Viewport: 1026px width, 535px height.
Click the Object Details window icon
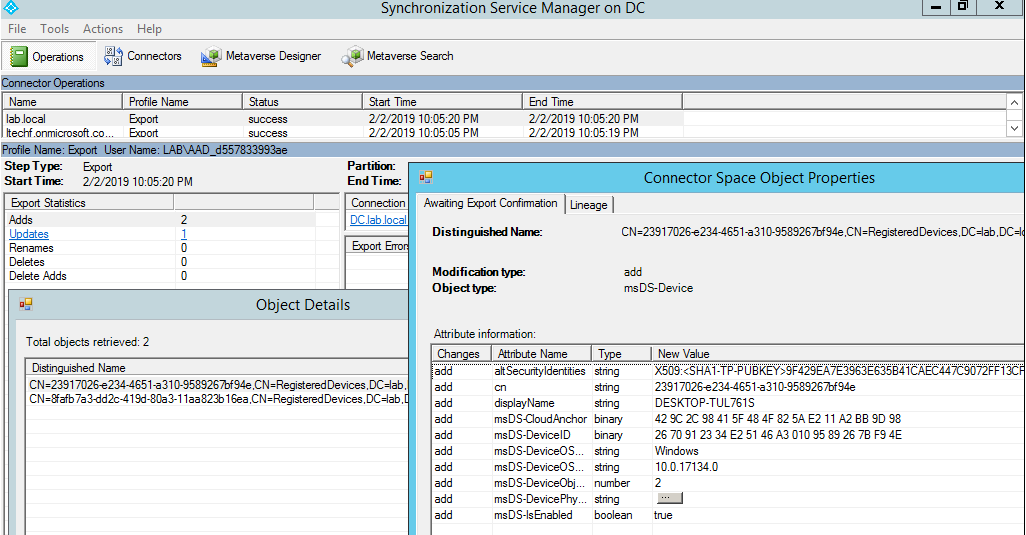click(26, 304)
